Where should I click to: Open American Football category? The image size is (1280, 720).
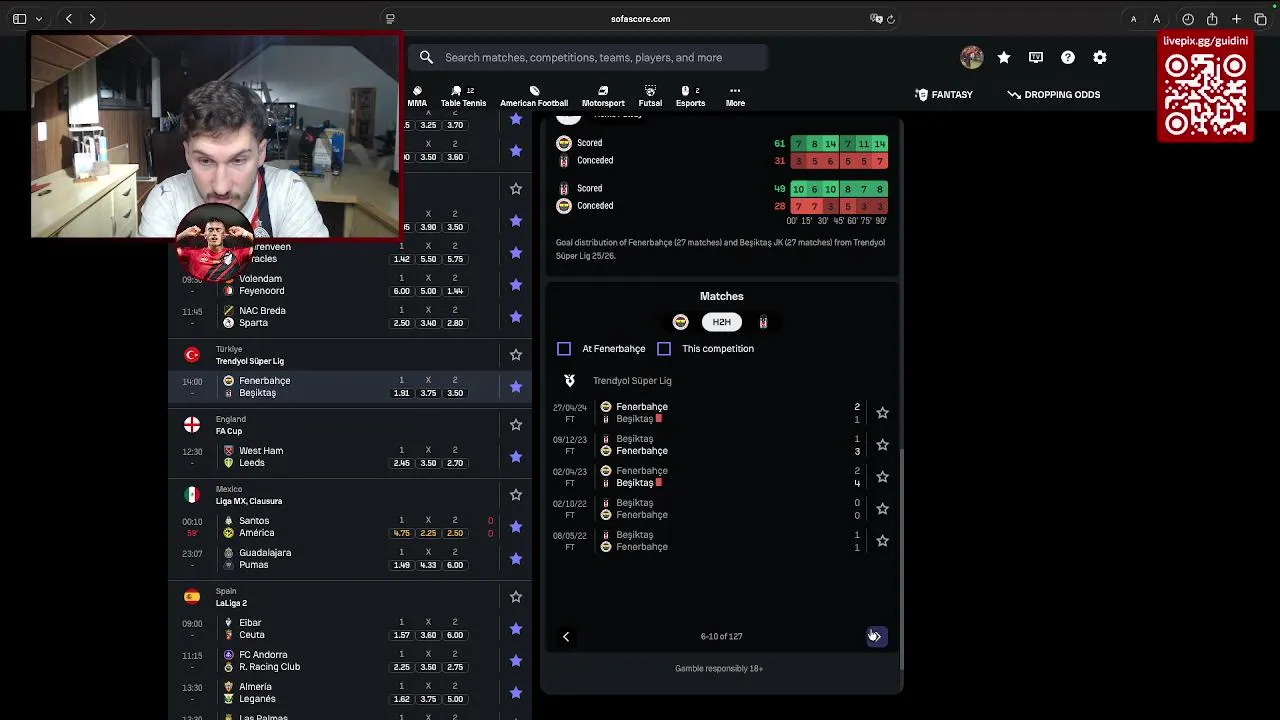pyautogui.click(x=534, y=96)
